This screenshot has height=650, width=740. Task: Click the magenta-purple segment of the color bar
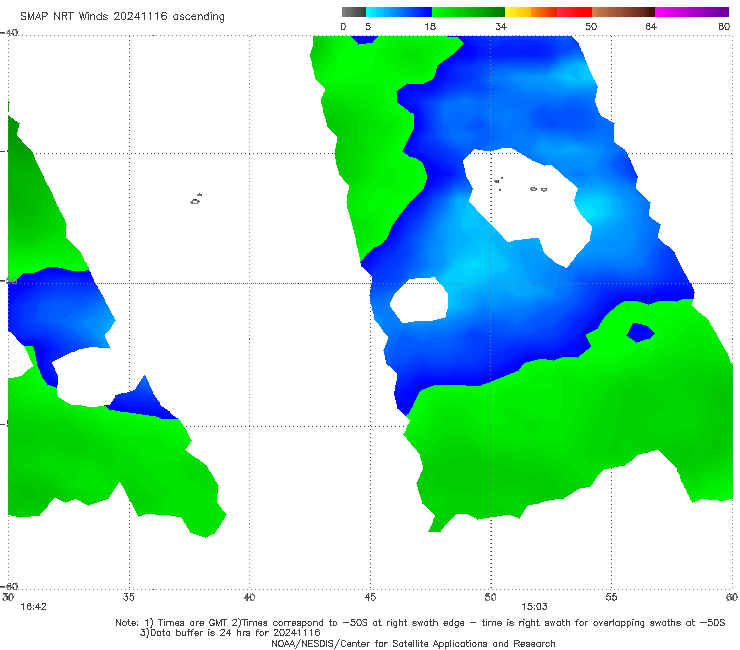point(692,12)
